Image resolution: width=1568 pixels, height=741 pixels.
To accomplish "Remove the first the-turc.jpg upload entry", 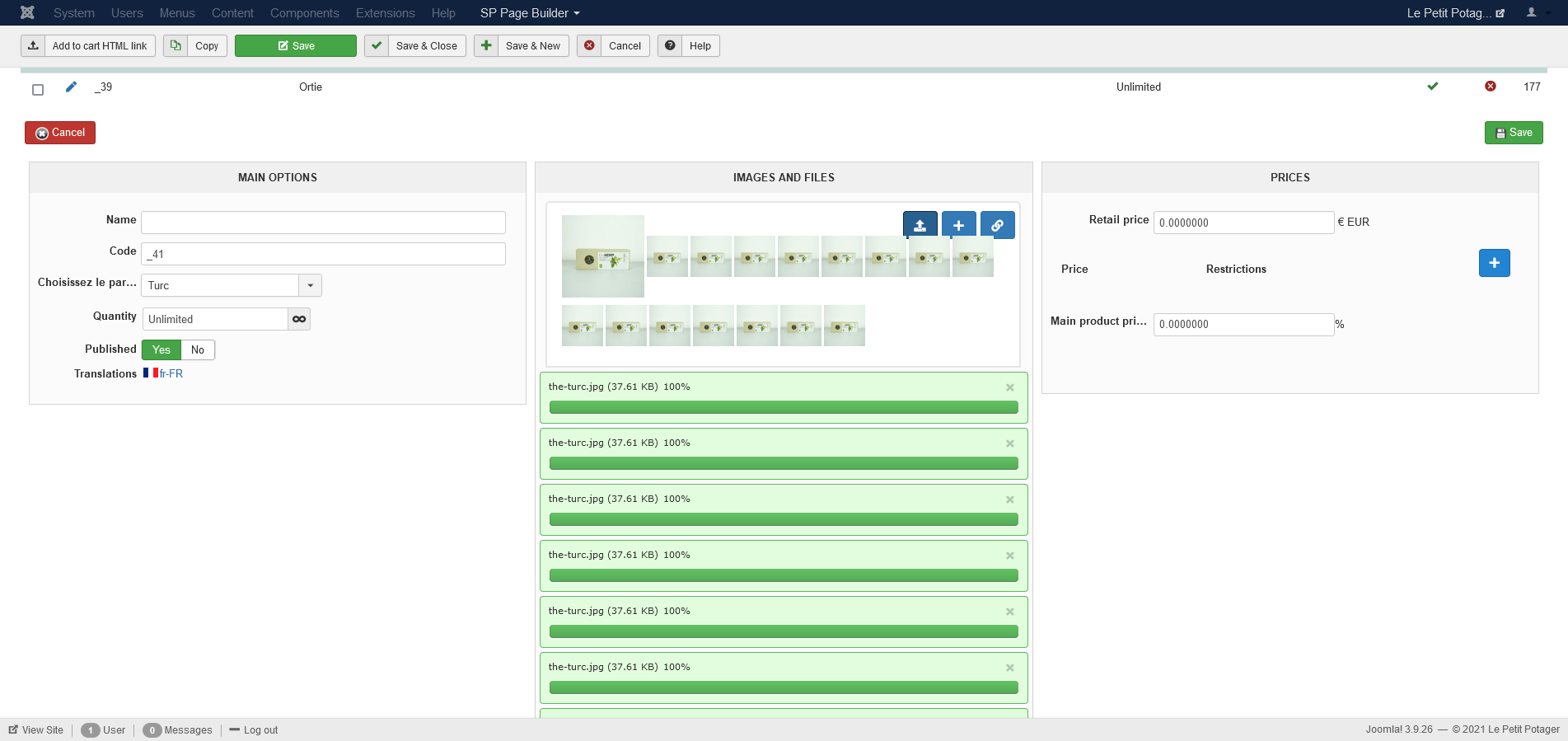I will [1009, 387].
